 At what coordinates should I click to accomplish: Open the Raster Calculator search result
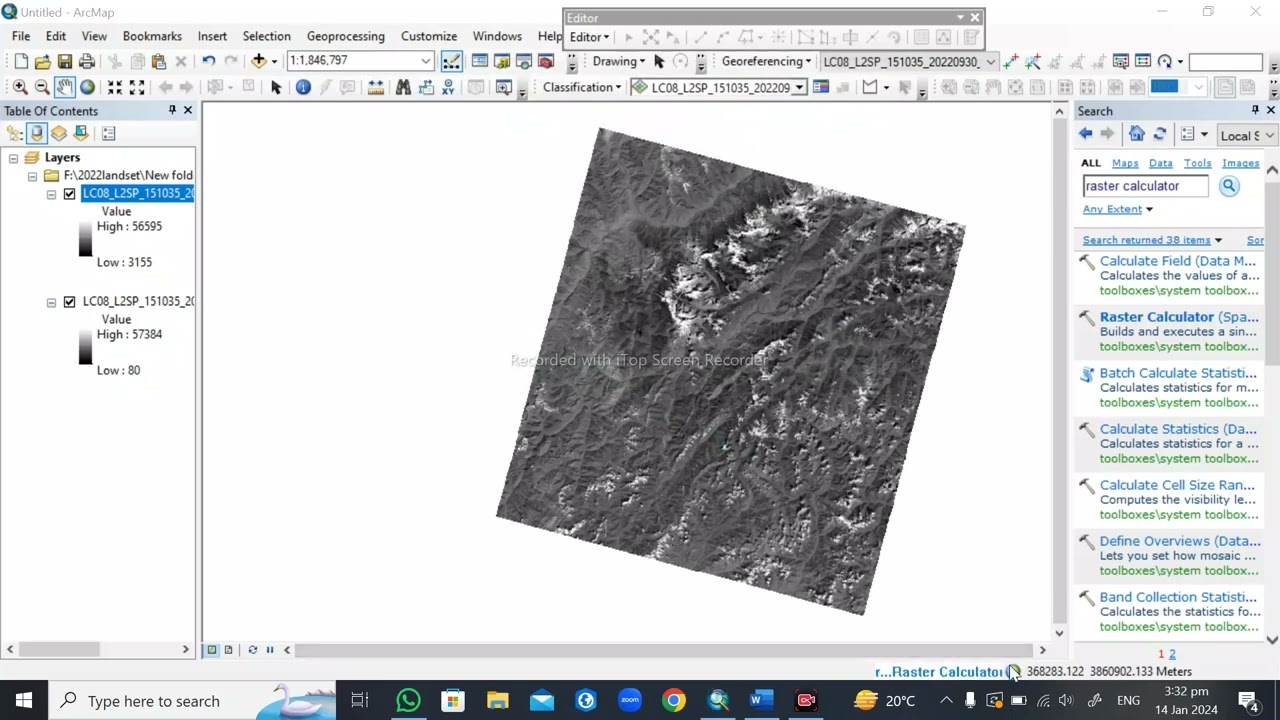point(1179,317)
